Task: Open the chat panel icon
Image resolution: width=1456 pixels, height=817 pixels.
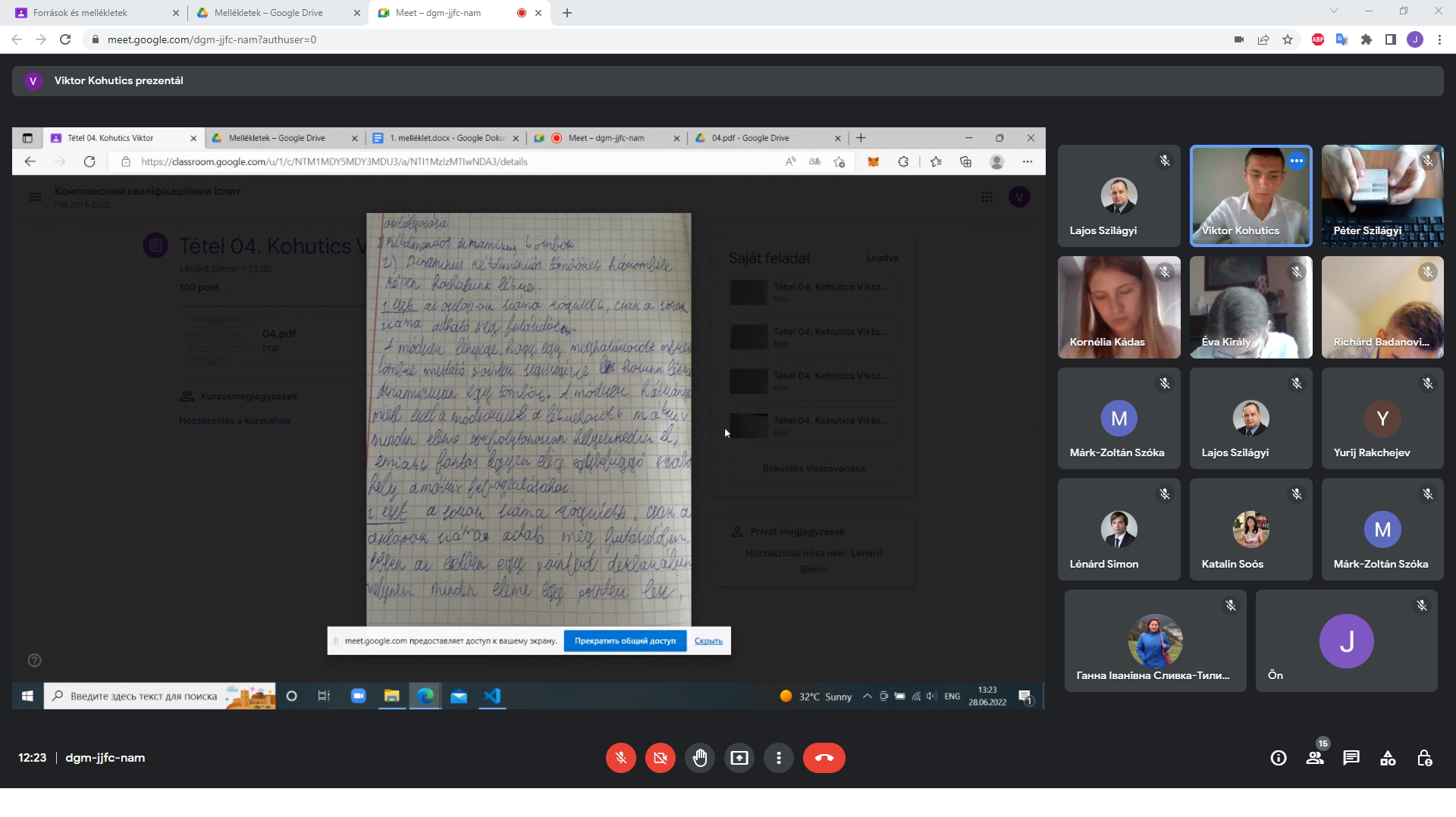Action: point(1351,758)
